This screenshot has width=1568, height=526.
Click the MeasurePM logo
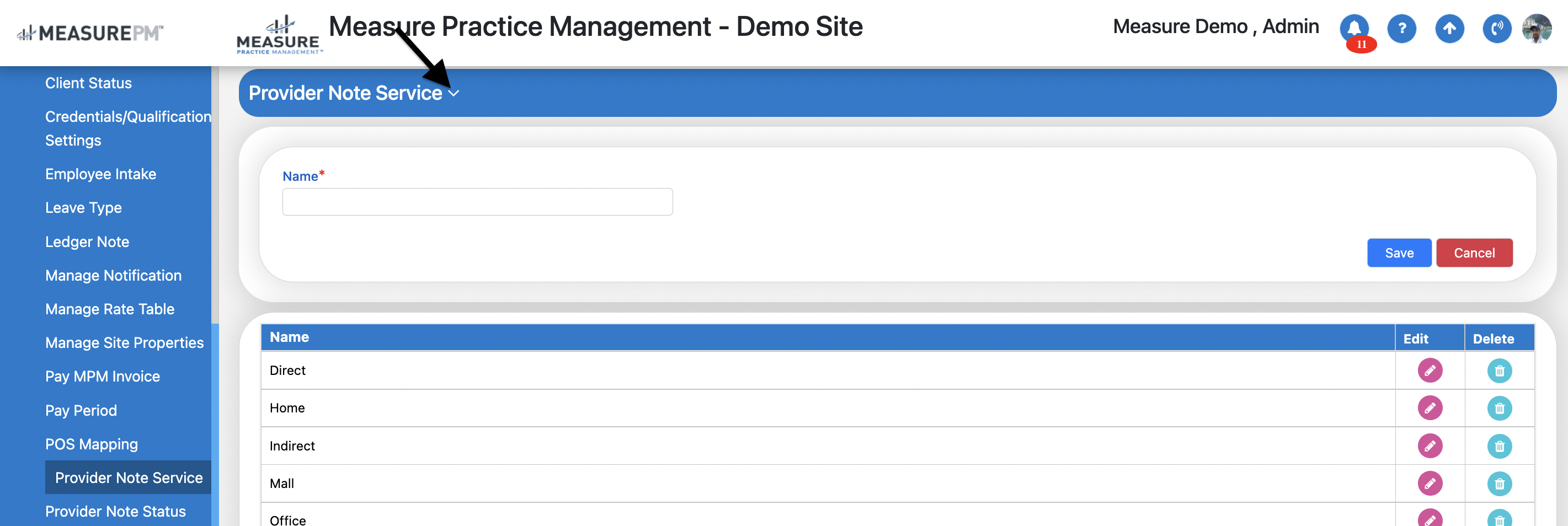(89, 33)
